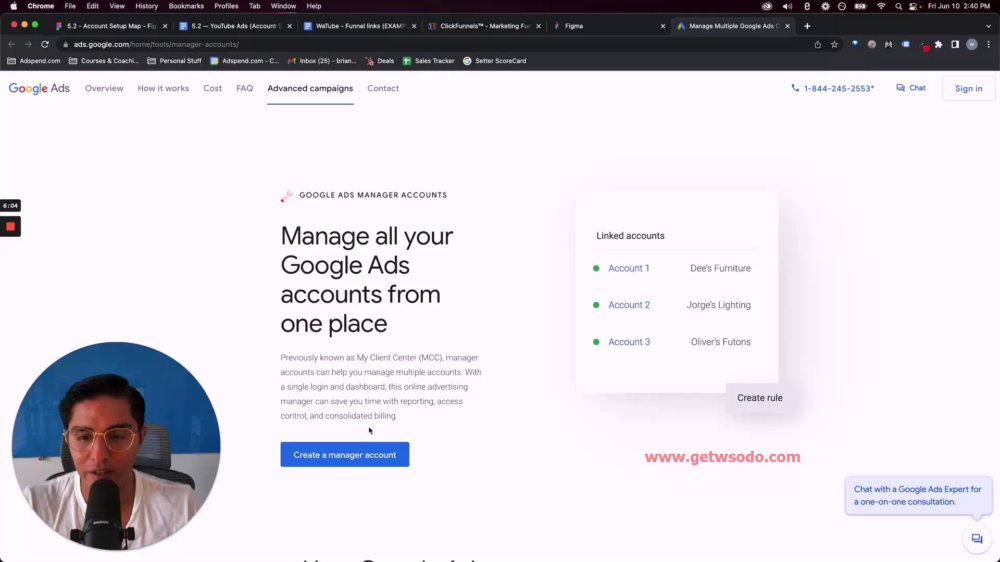Bookmark this page with the star icon
This screenshot has width=1000, height=562.
pyautogui.click(x=834, y=45)
